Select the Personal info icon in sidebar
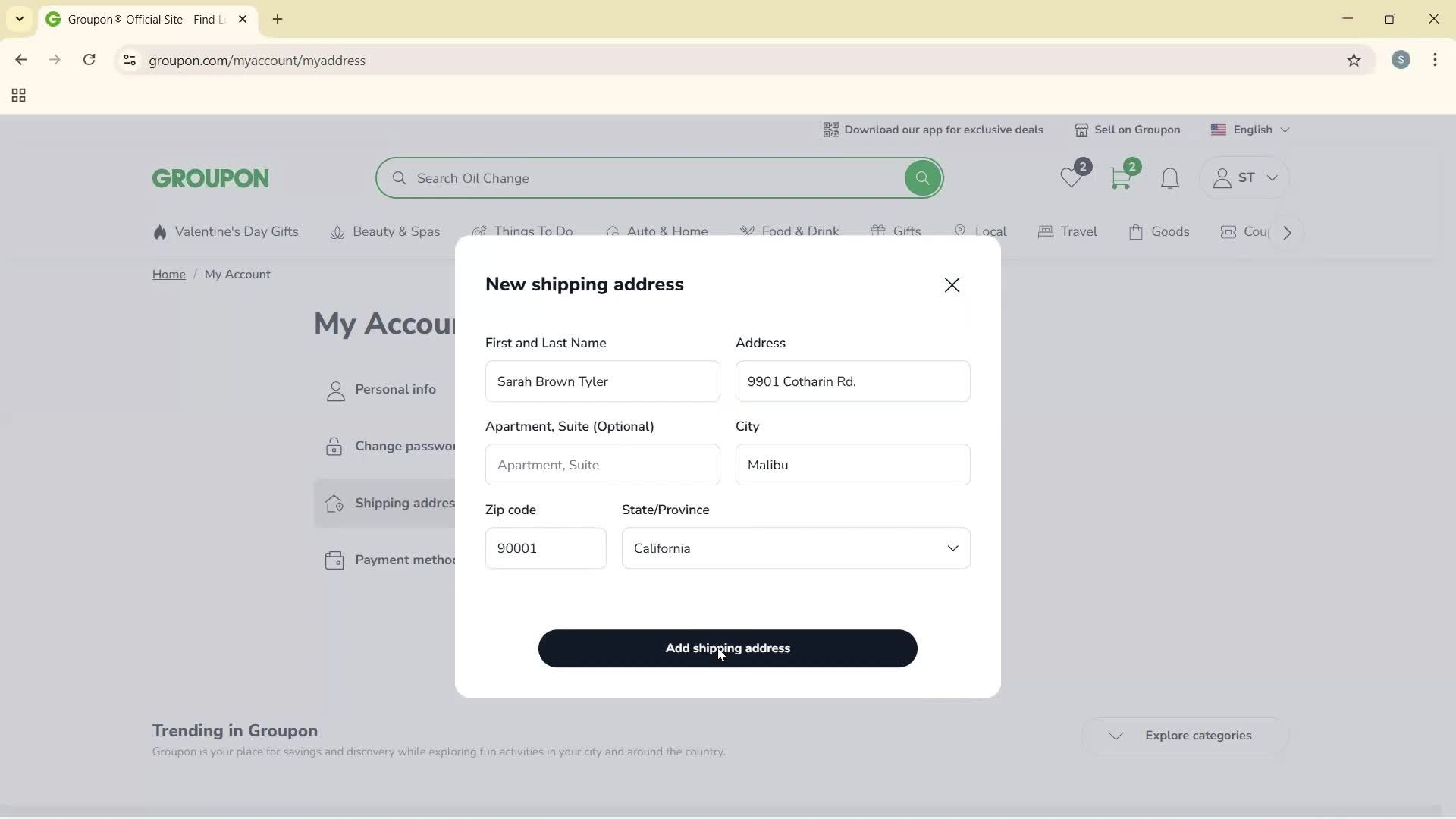This screenshot has width=1456, height=819. 334,390
